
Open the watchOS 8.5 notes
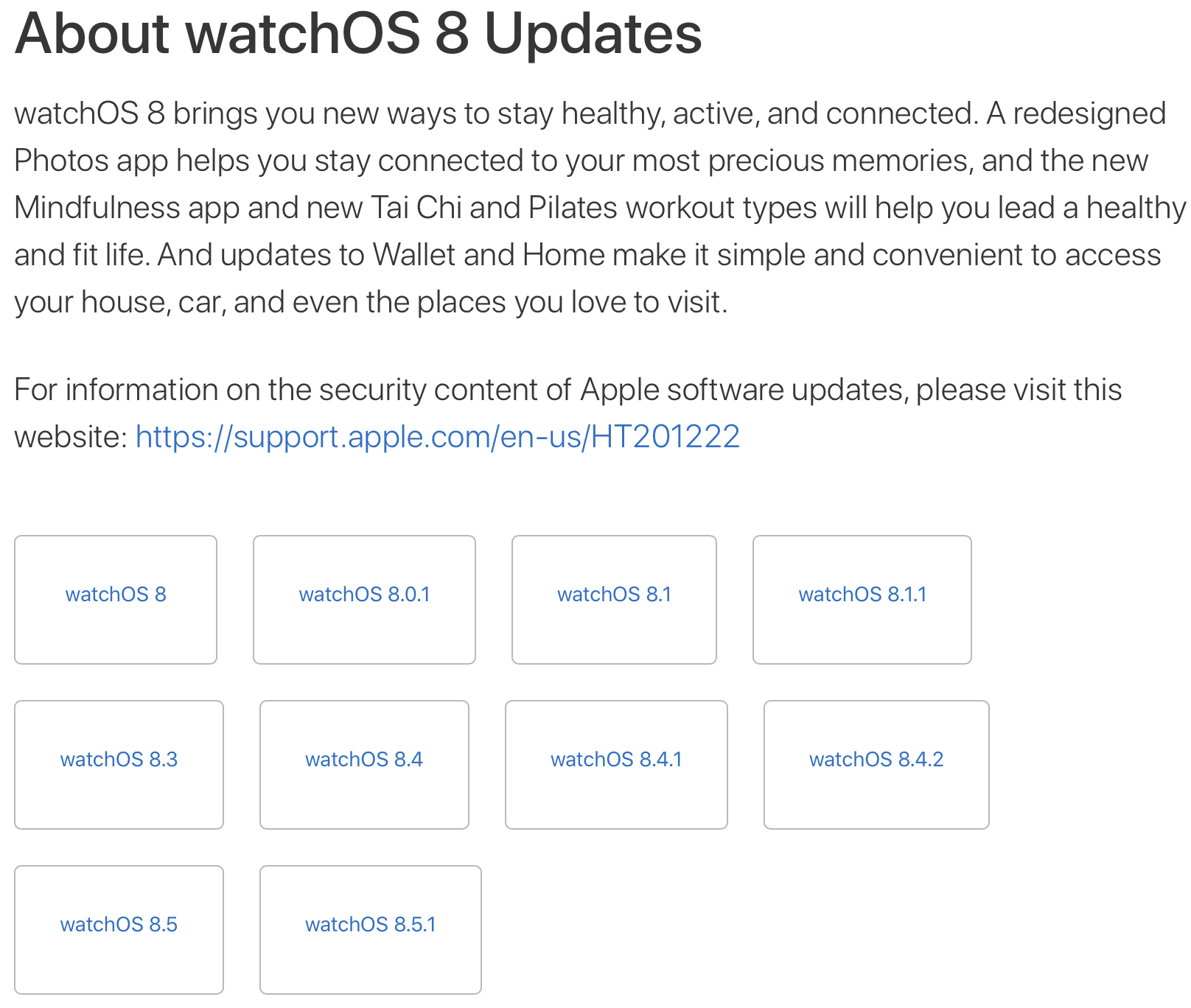(x=119, y=925)
